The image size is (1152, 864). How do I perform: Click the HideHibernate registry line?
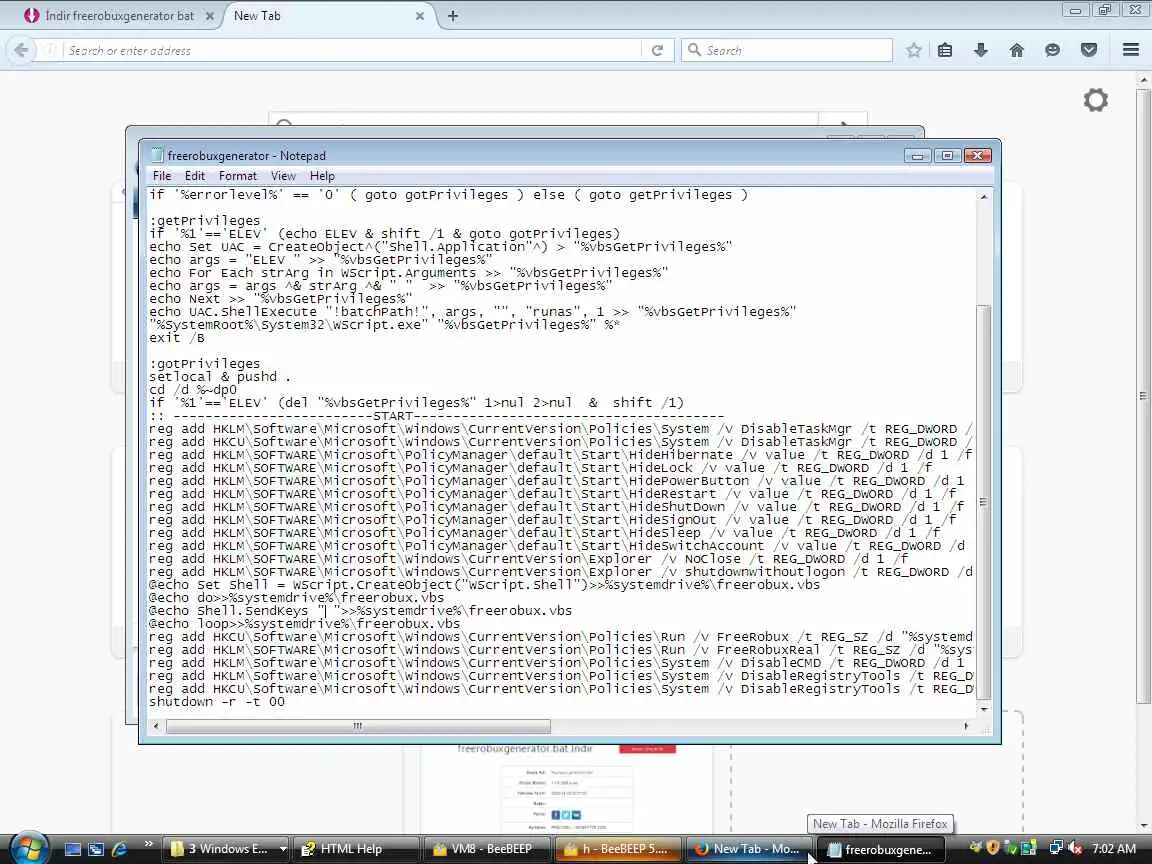click(560, 455)
